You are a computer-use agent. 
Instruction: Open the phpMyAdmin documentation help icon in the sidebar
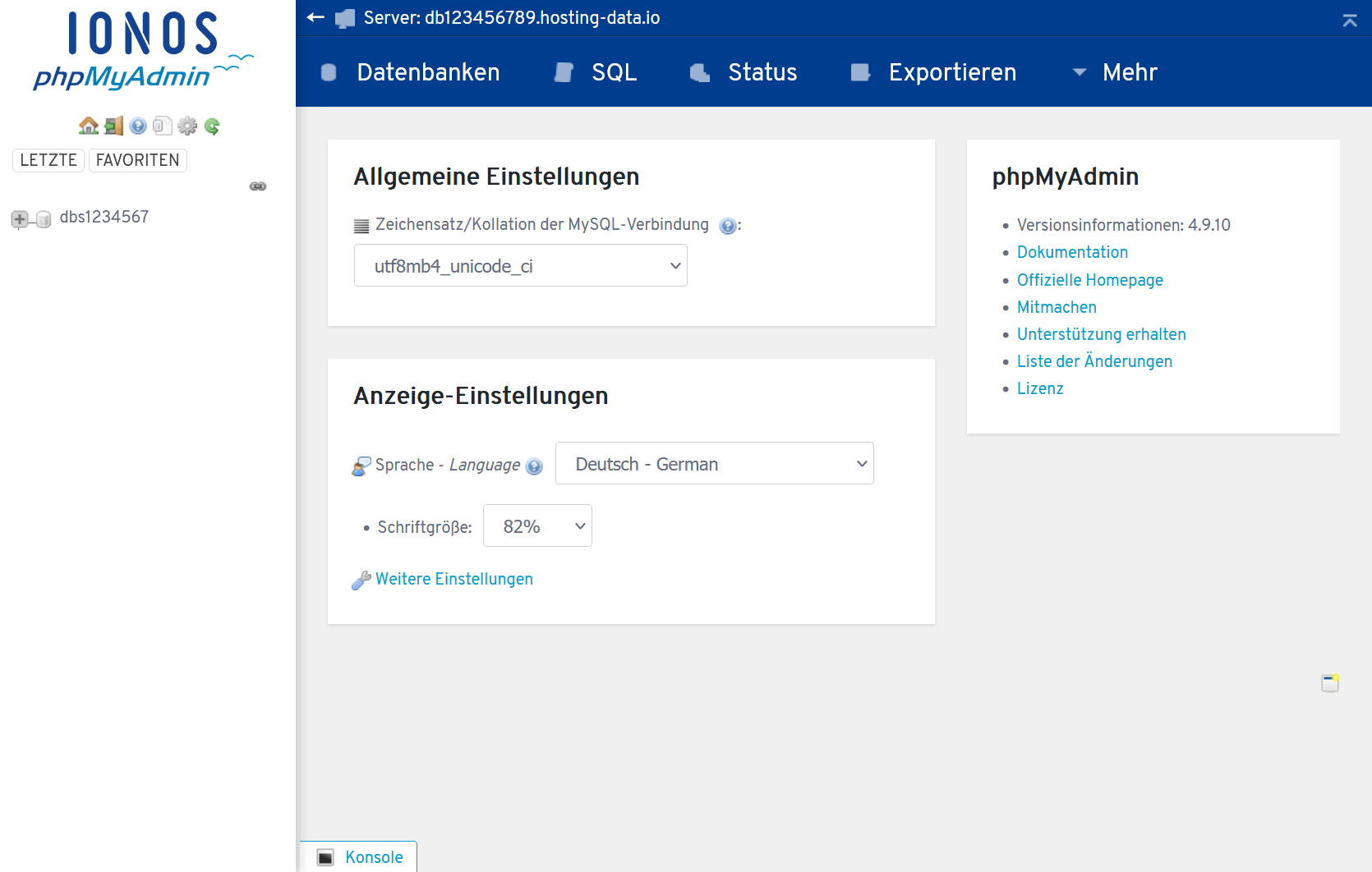pos(138,126)
